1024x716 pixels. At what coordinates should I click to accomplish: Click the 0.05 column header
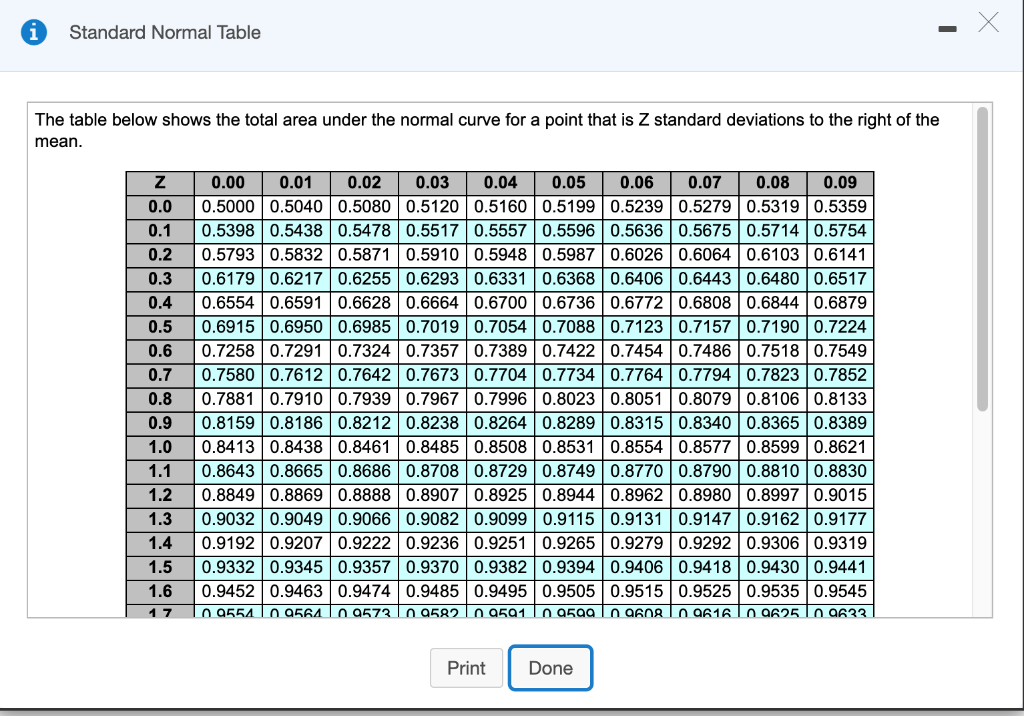(568, 183)
